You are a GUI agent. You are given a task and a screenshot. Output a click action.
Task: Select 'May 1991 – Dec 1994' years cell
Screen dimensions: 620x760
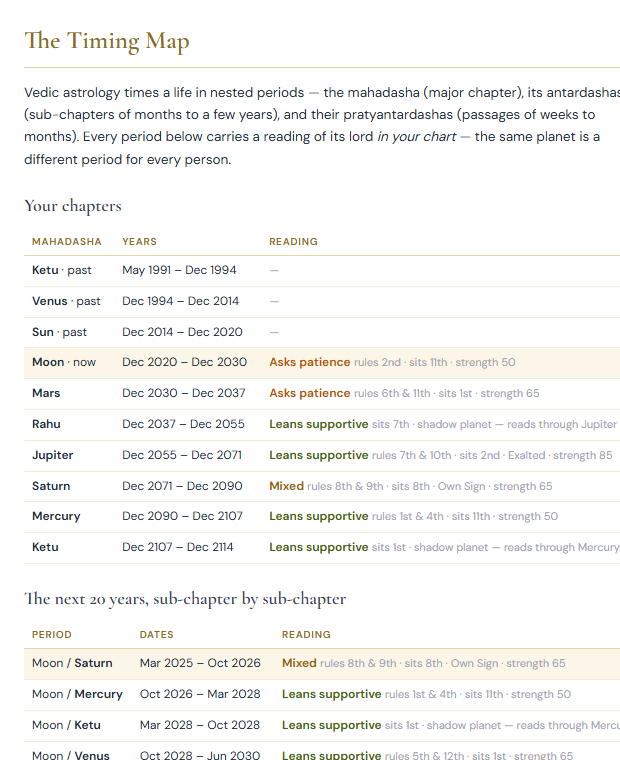click(x=179, y=270)
